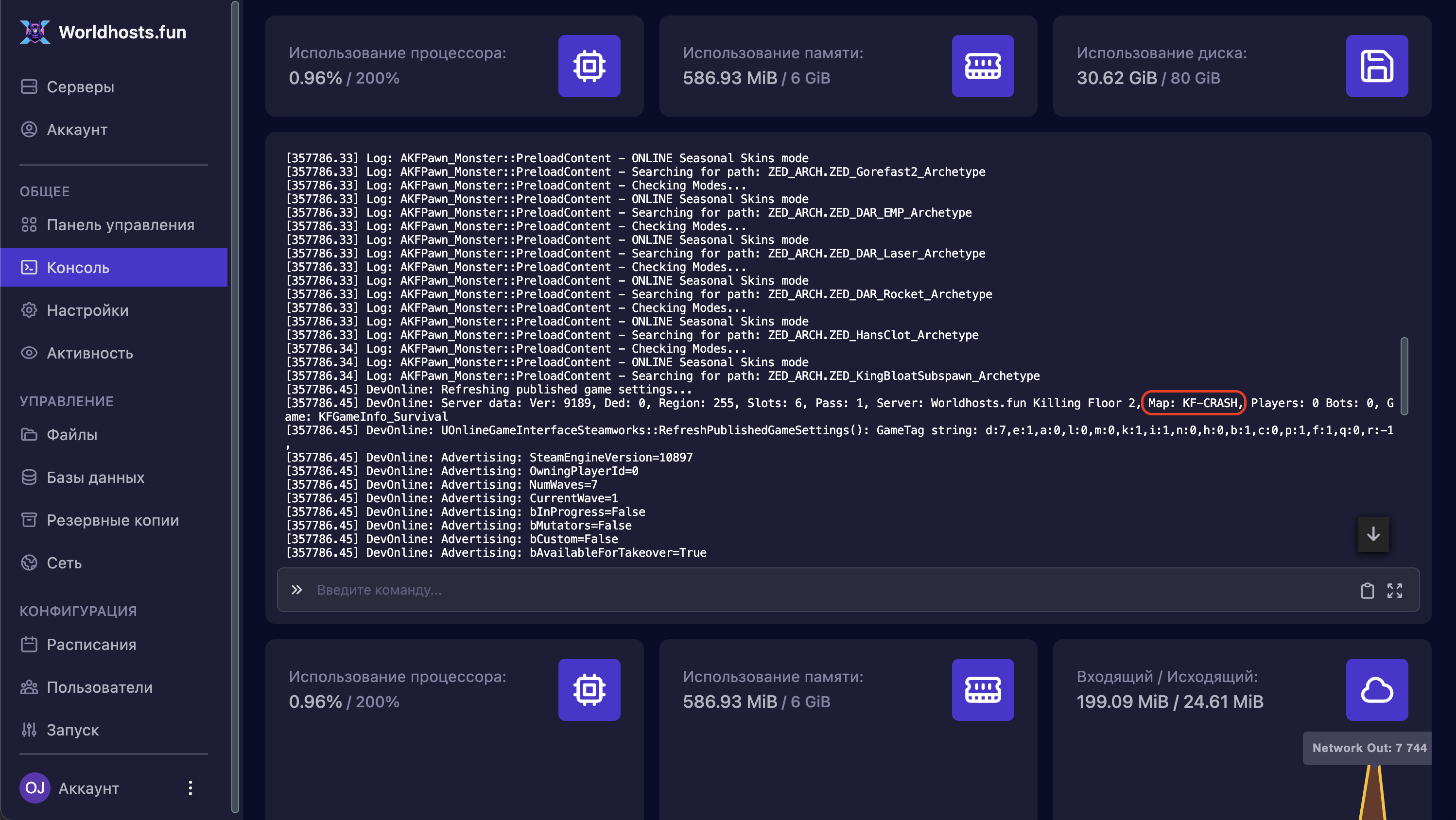
Task: Click the console output scrollbar thumb
Action: coord(1404,376)
